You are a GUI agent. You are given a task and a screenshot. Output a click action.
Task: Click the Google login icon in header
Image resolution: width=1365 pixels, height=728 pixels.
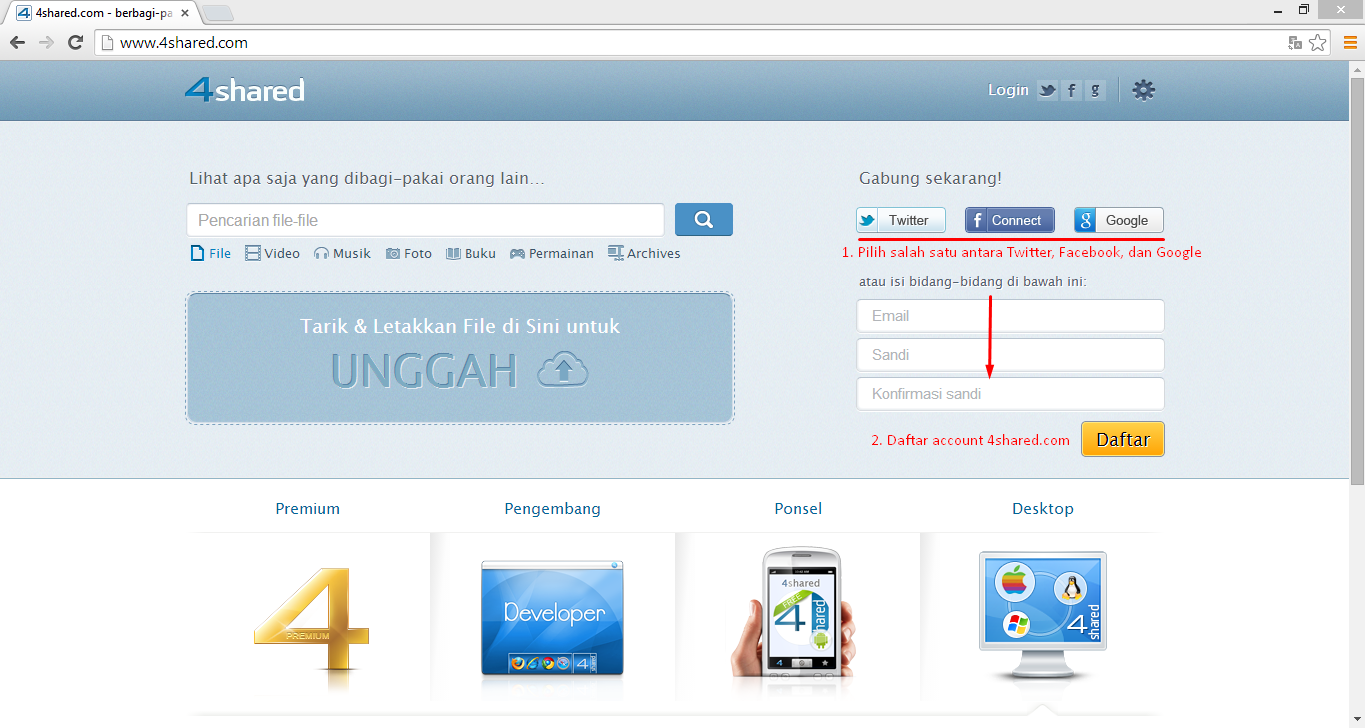pyautogui.click(x=1096, y=90)
